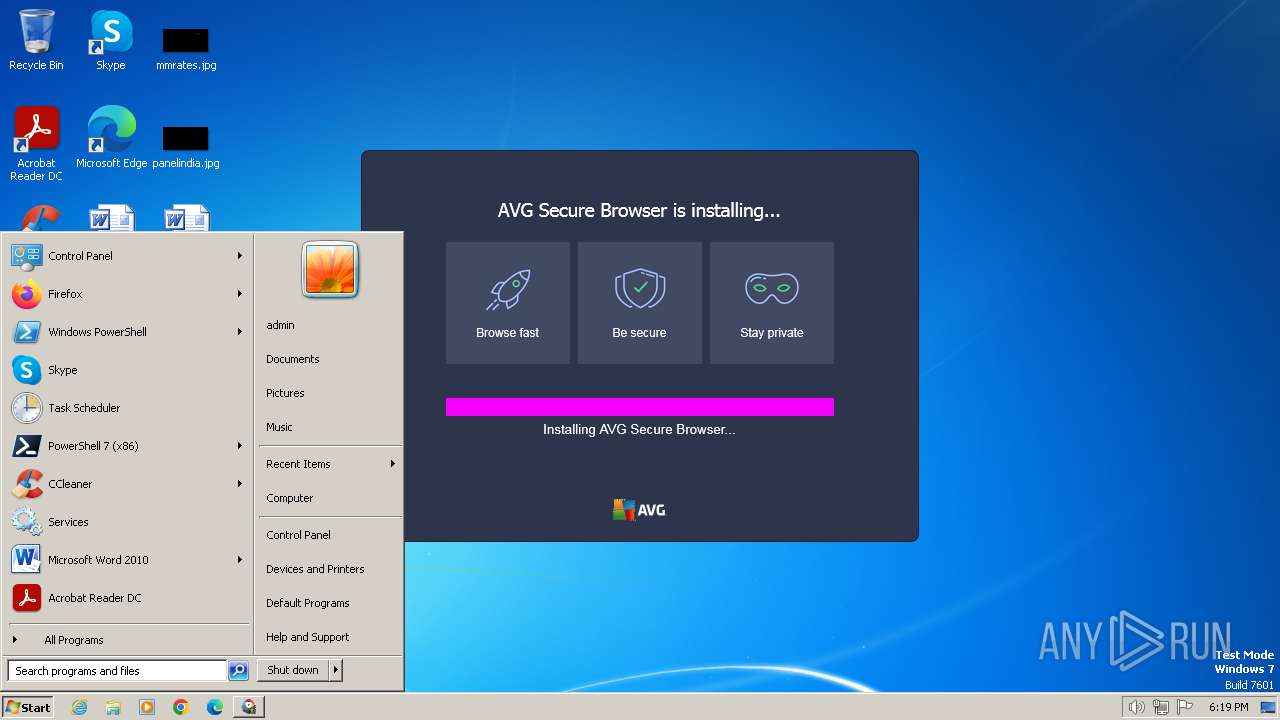Open Pictures from Start menu
Screen dimensions: 1280x720
[330, 393]
